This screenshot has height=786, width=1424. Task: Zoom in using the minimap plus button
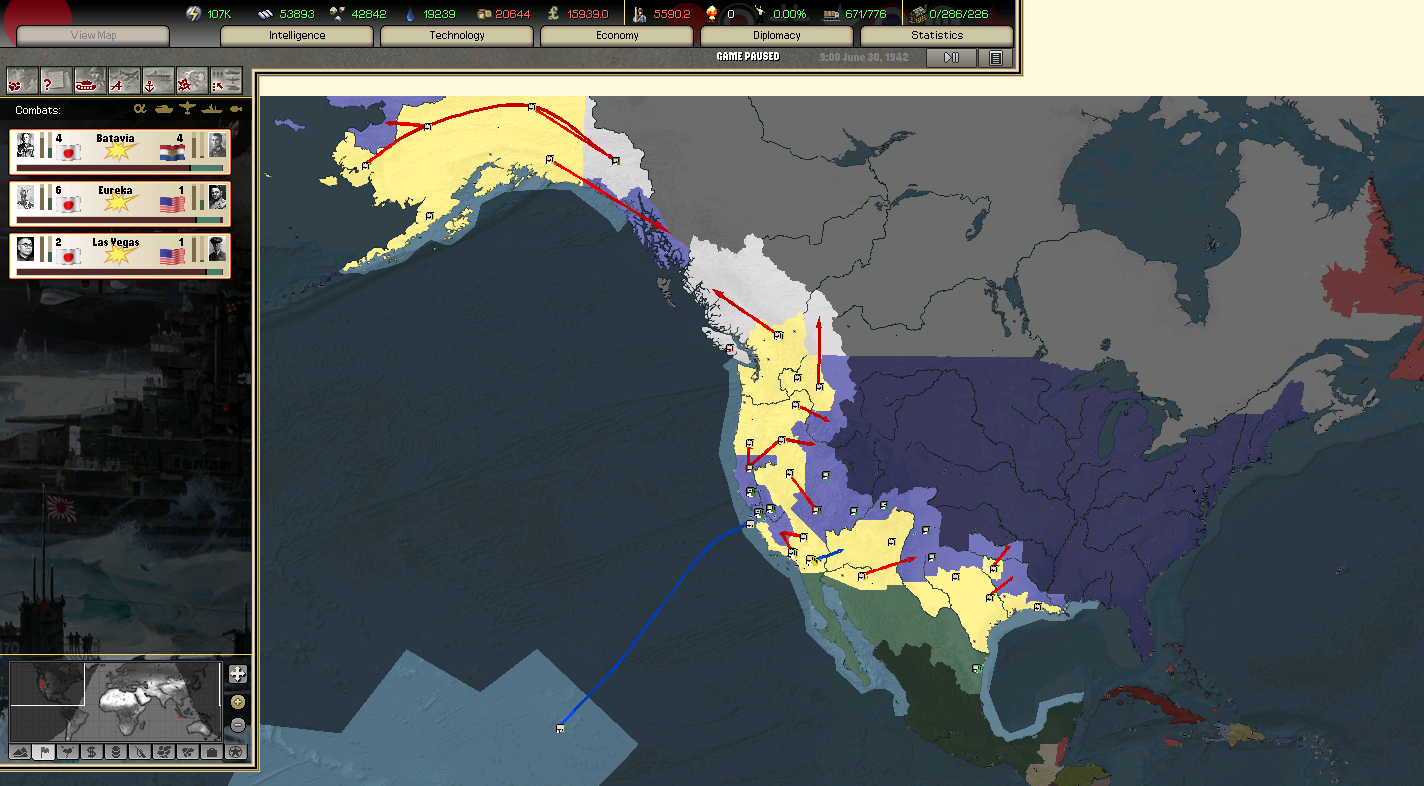[237, 701]
